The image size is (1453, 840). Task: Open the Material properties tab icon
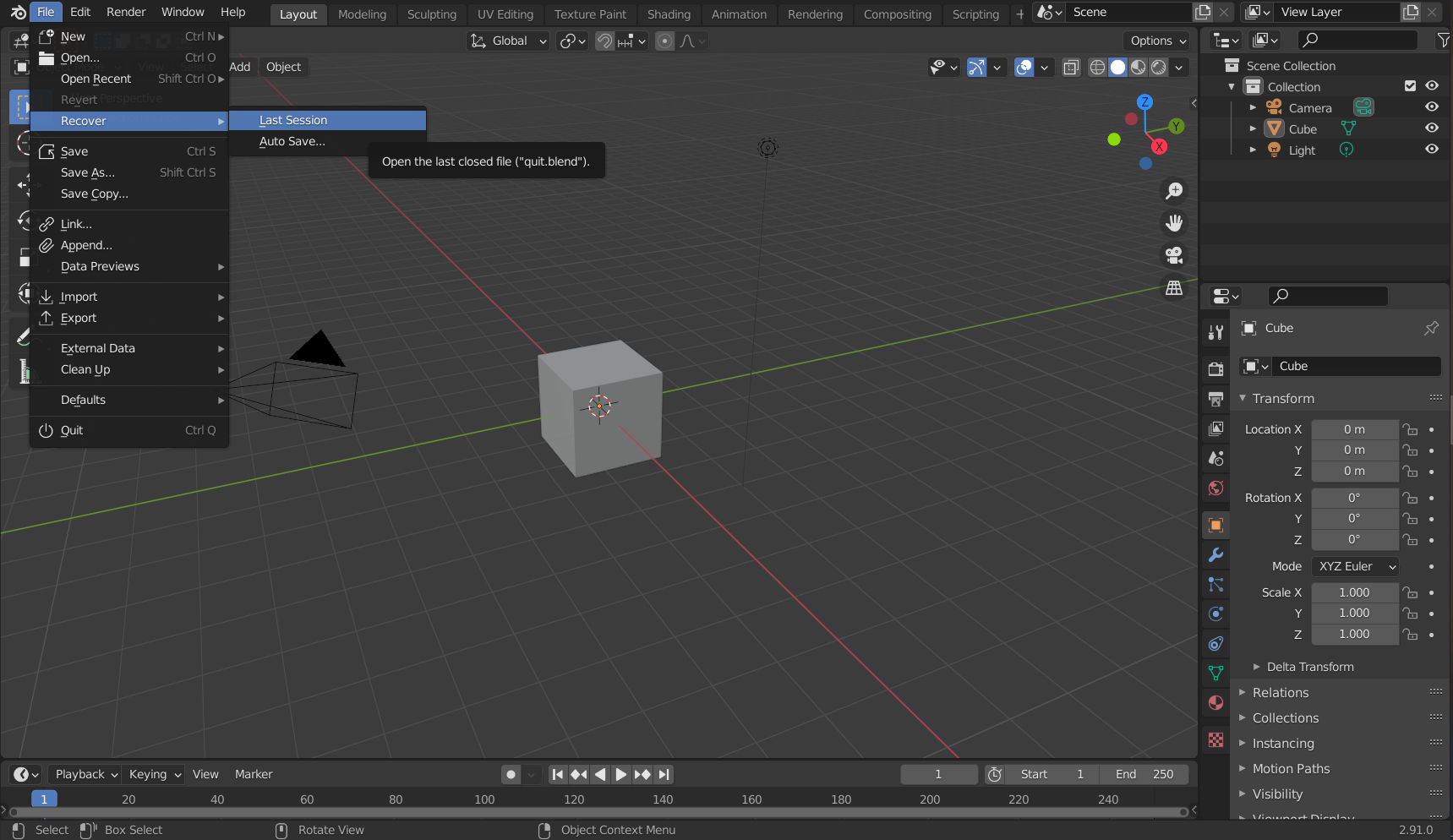[1215, 703]
